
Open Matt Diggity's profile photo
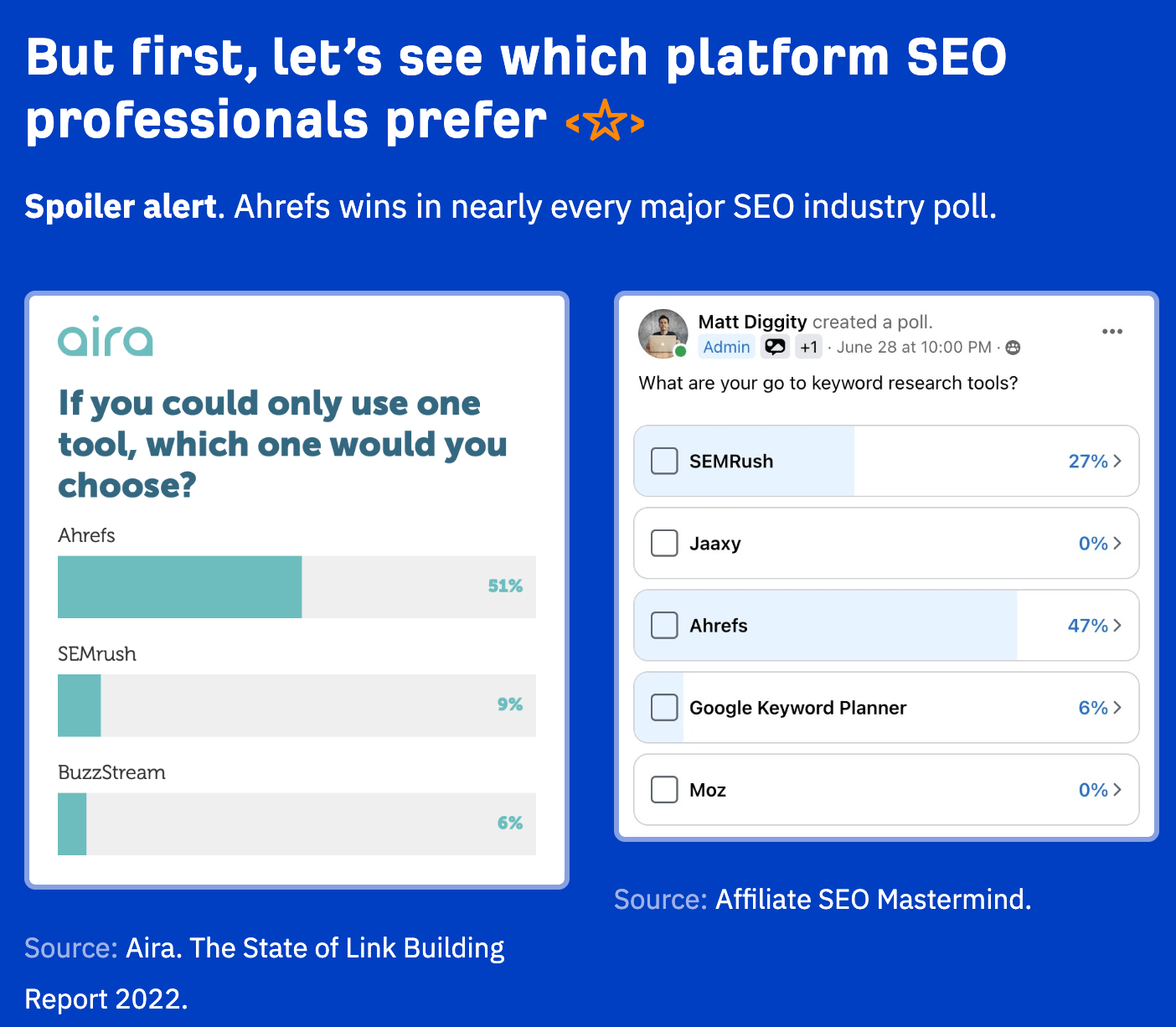pyautogui.click(x=663, y=333)
